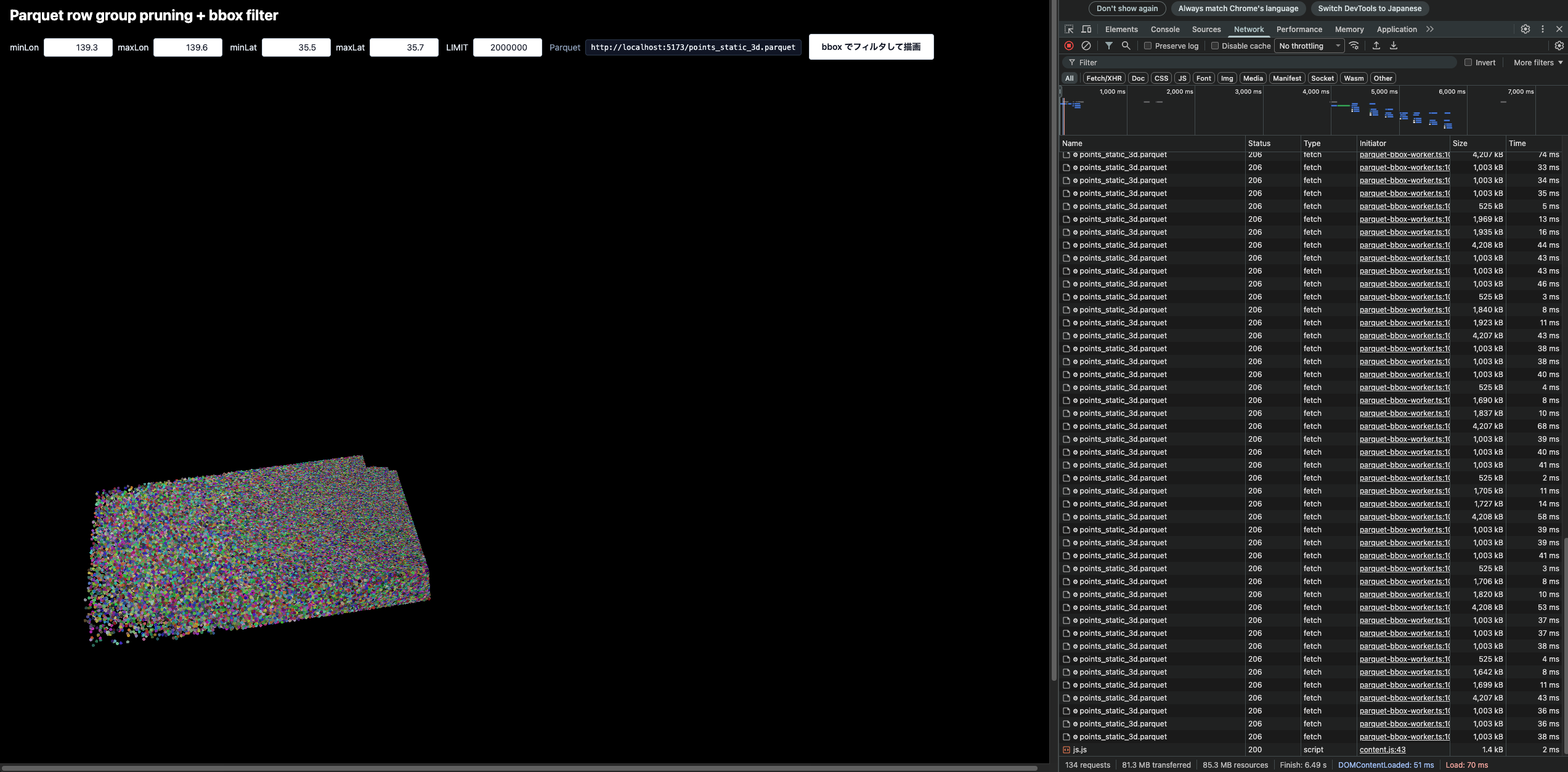Expand More filters menu
The height and width of the screenshot is (772, 1568).
pyautogui.click(x=1538, y=62)
